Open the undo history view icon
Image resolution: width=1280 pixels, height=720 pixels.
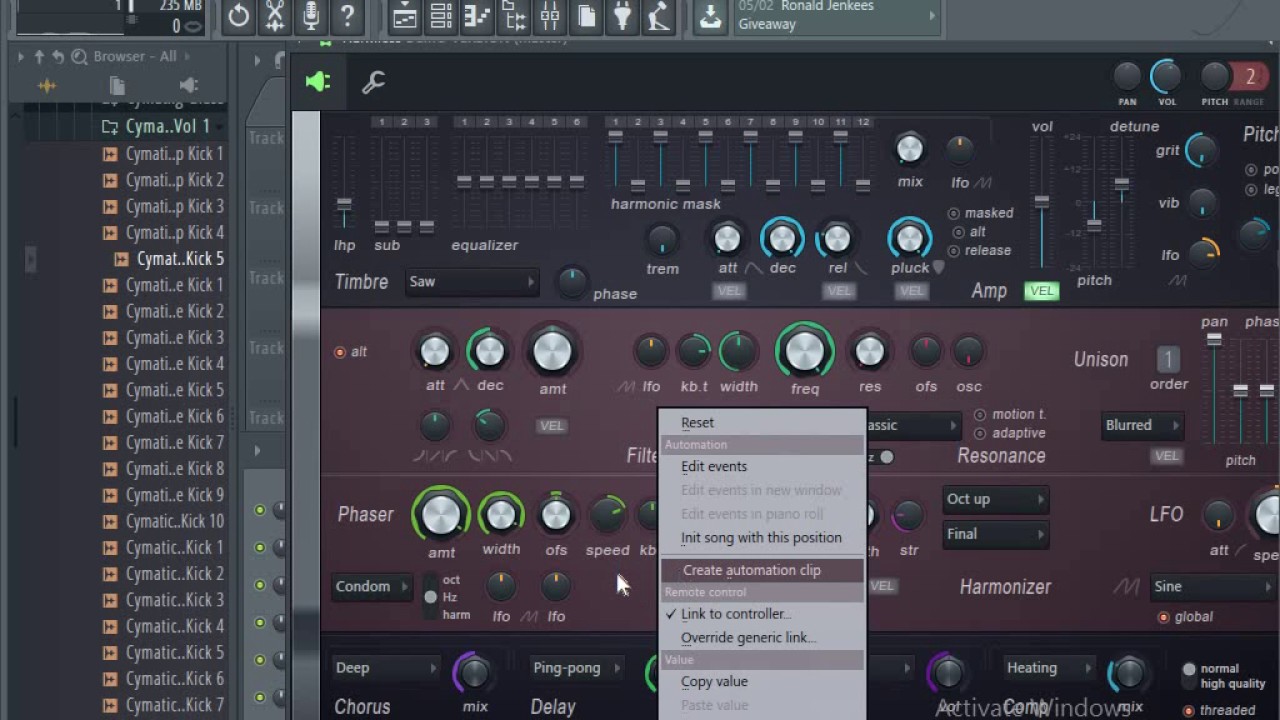[239, 16]
